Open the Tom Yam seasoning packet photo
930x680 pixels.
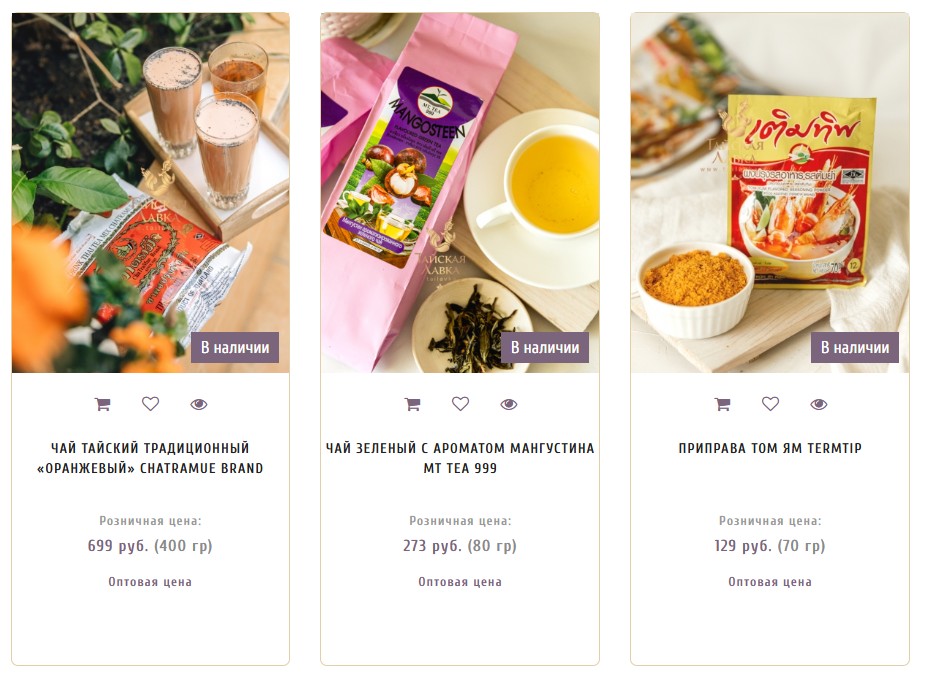coord(770,193)
